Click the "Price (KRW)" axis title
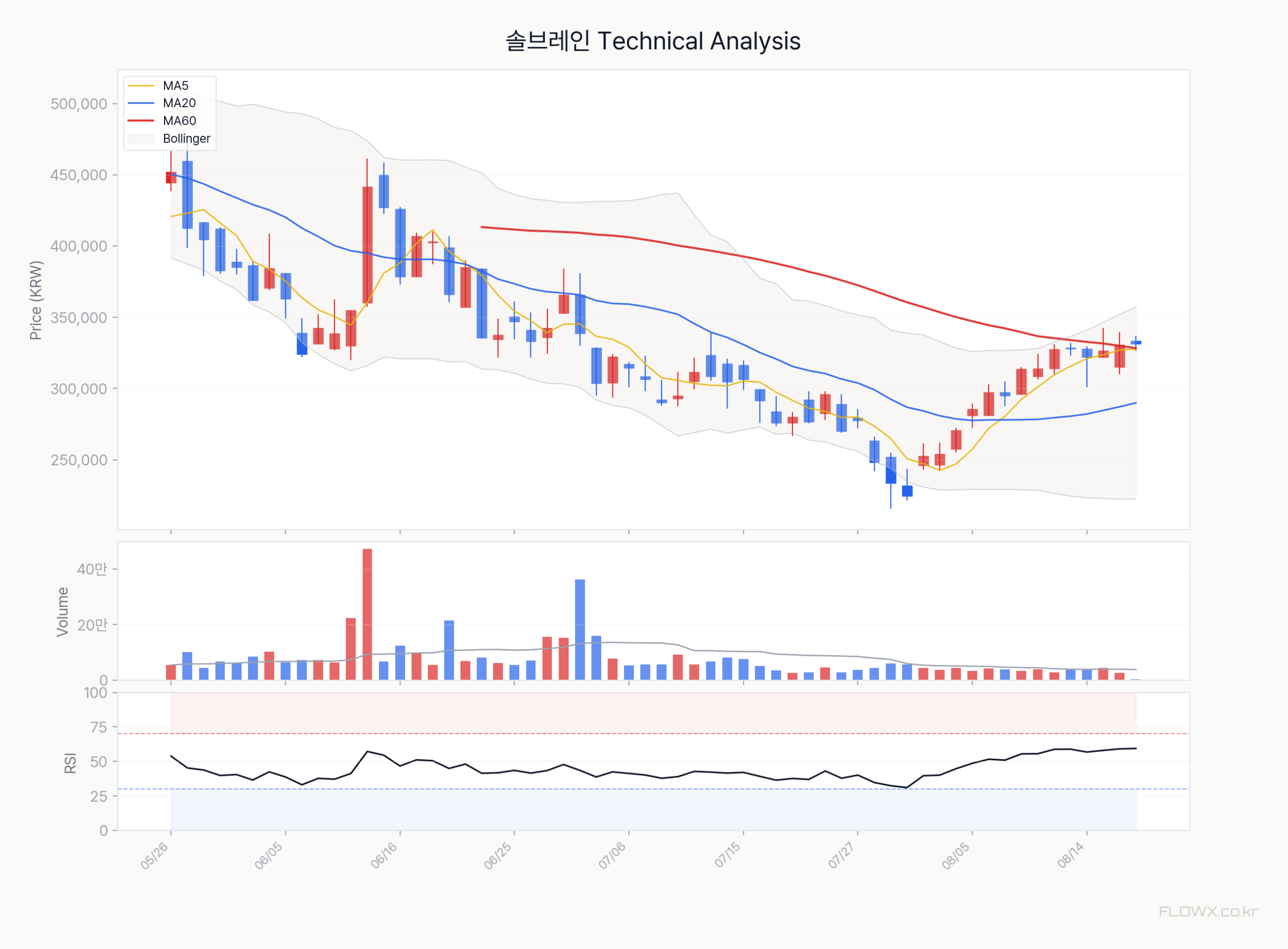This screenshot has width=1288, height=949. pyautogui.click(x=36, y=300)
